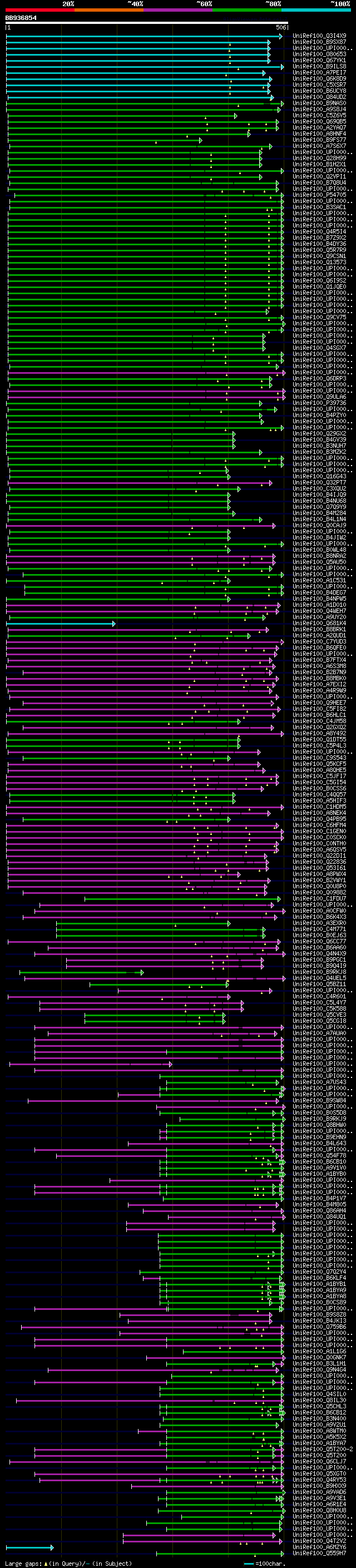Open hit UniRef100_B3SAC1
Viewport: 356px width, 1568px height.
coord(319,207)
